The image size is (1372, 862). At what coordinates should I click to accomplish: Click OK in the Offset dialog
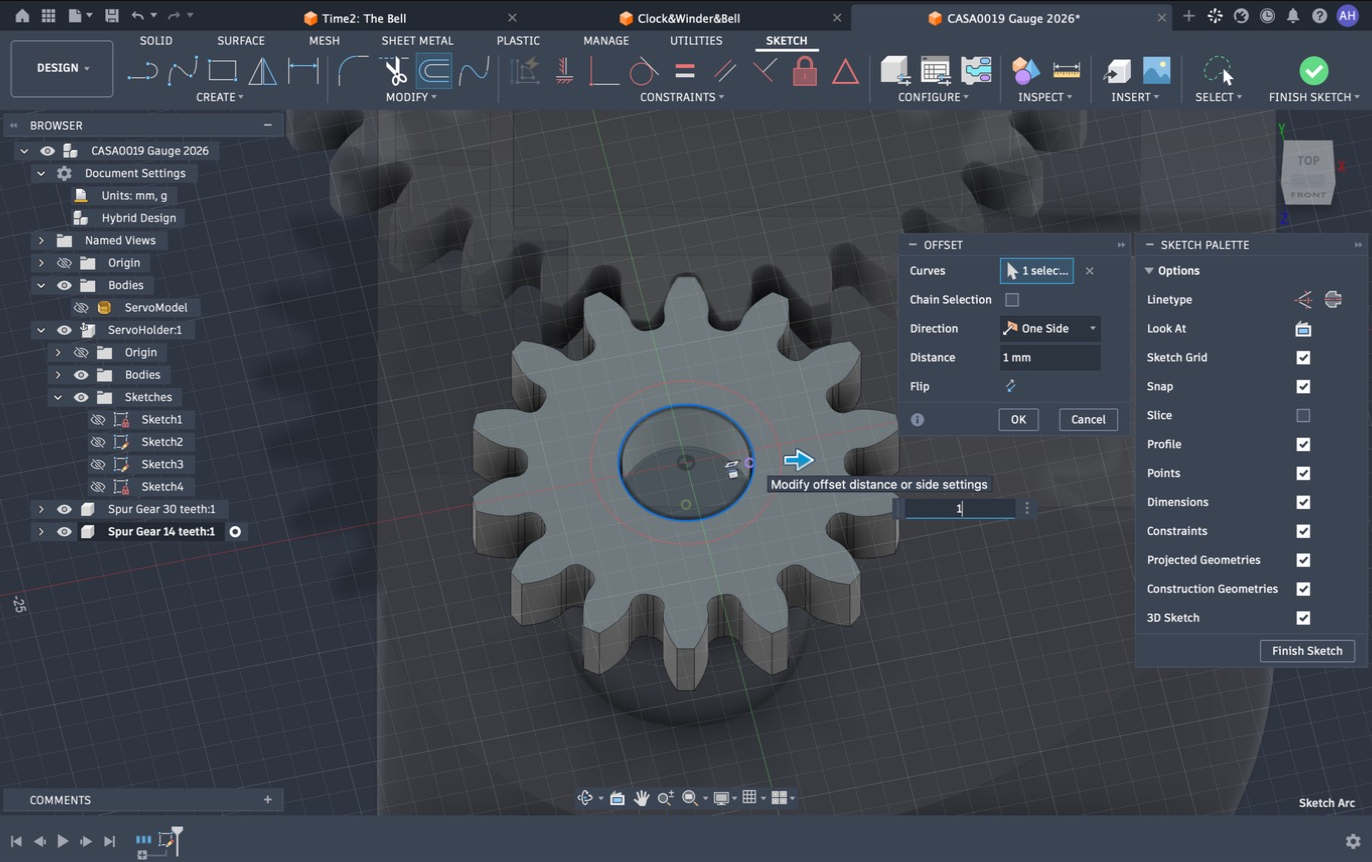tap(1018, 420)
